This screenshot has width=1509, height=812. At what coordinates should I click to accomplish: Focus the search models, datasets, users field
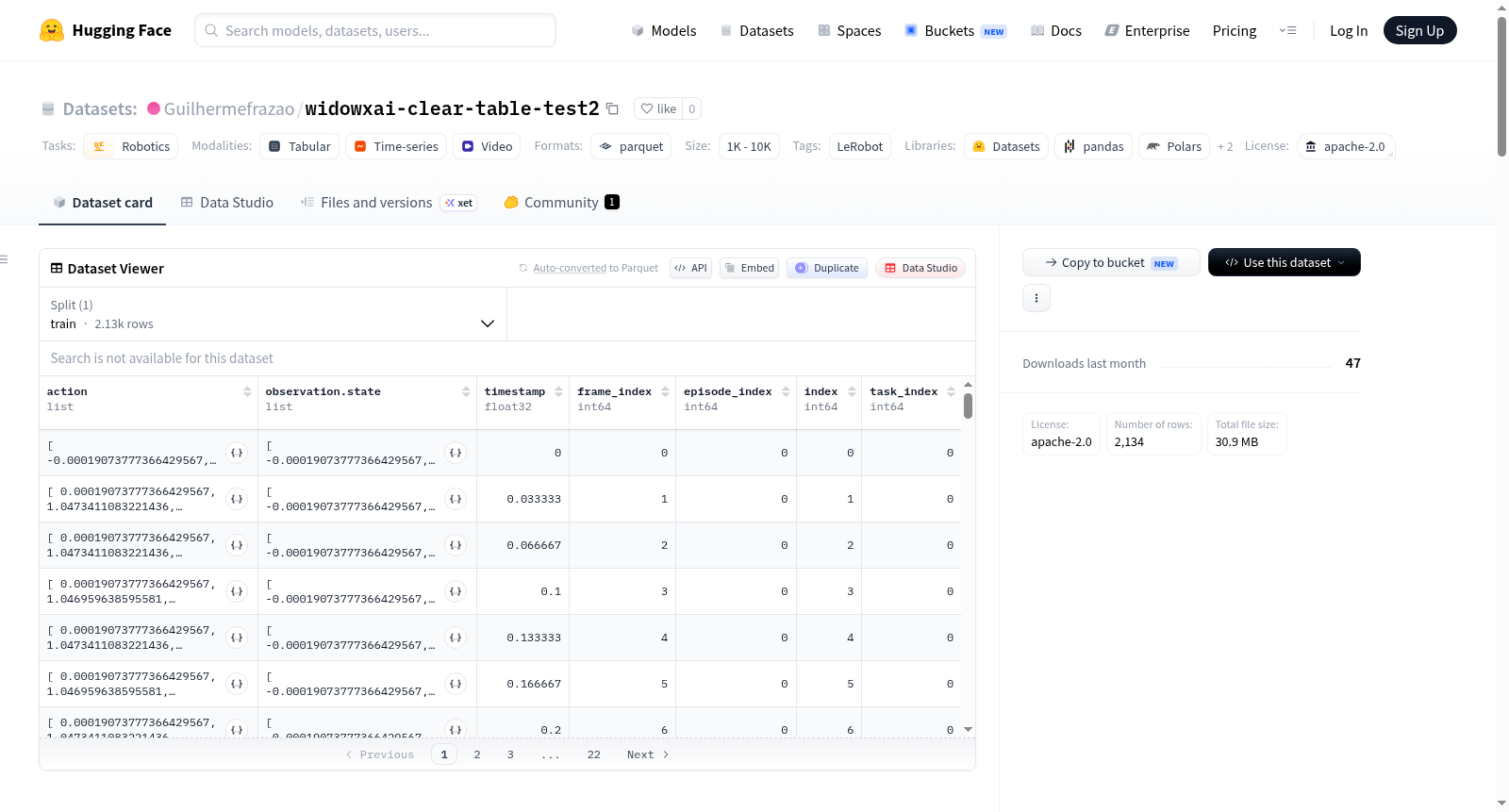(x=375, y=30)
